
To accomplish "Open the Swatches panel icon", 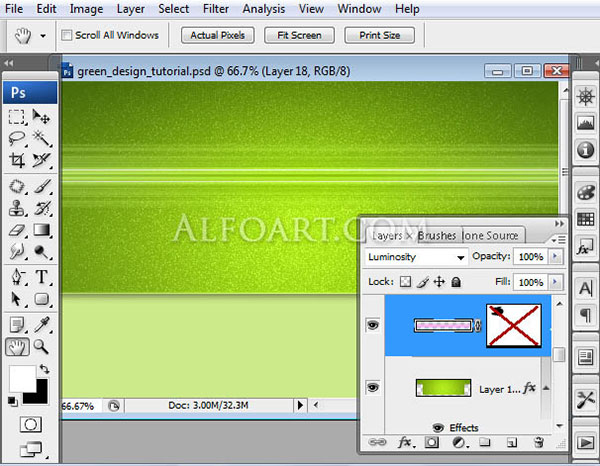I will coord(585,219).
